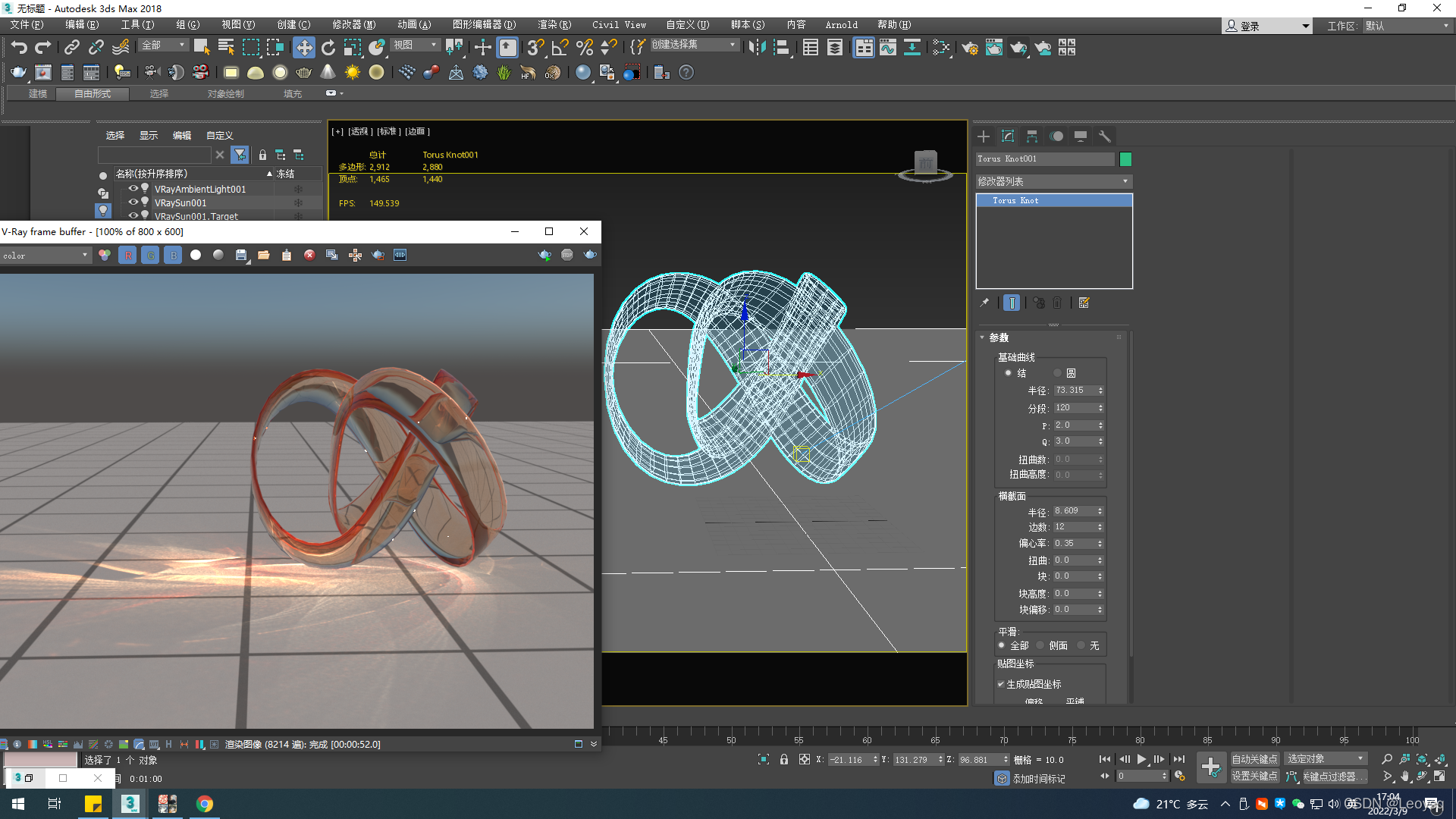1456x819 pixels.
Task: Collapse the 参数 rollout
Action: pos(999,337)
